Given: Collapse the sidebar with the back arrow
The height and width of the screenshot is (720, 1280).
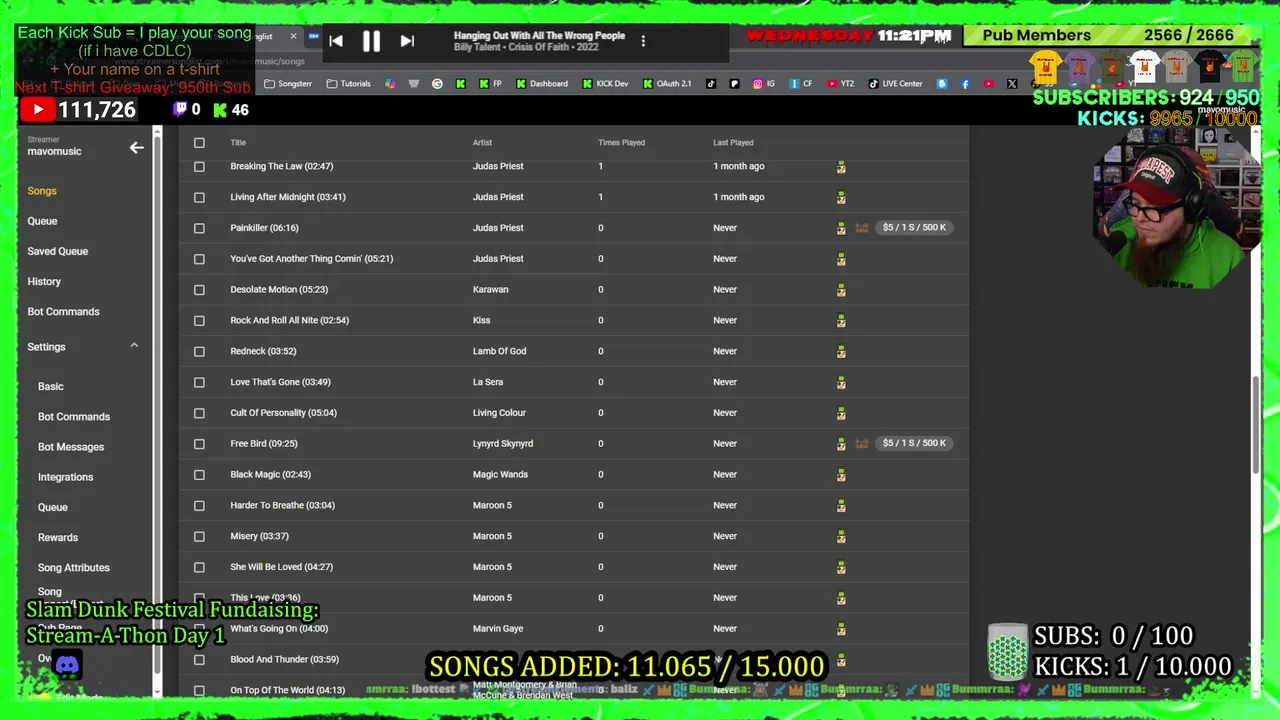Looking at the screenshot, I should [x=137, y=148].
